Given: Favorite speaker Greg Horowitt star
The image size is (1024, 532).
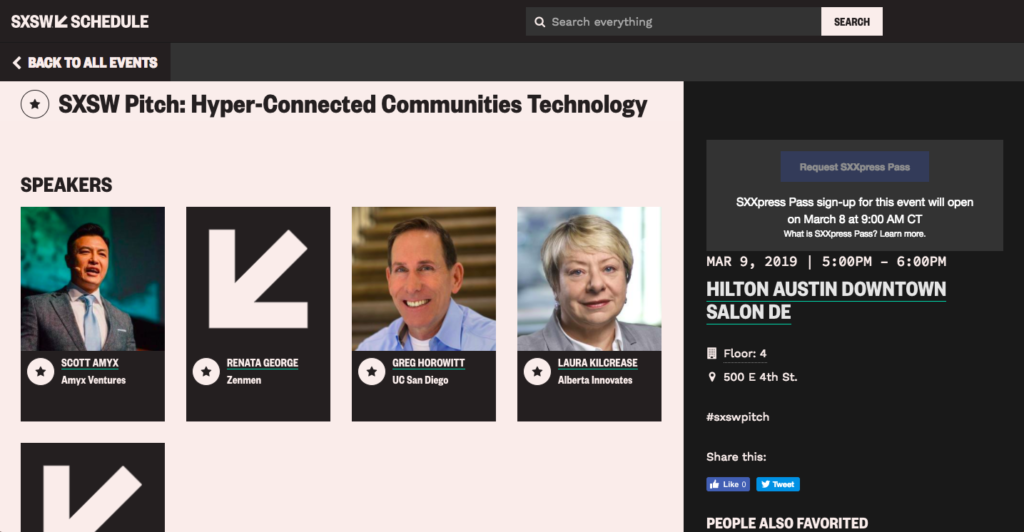Looking at the screenshot, I should (x=372, y=371).
